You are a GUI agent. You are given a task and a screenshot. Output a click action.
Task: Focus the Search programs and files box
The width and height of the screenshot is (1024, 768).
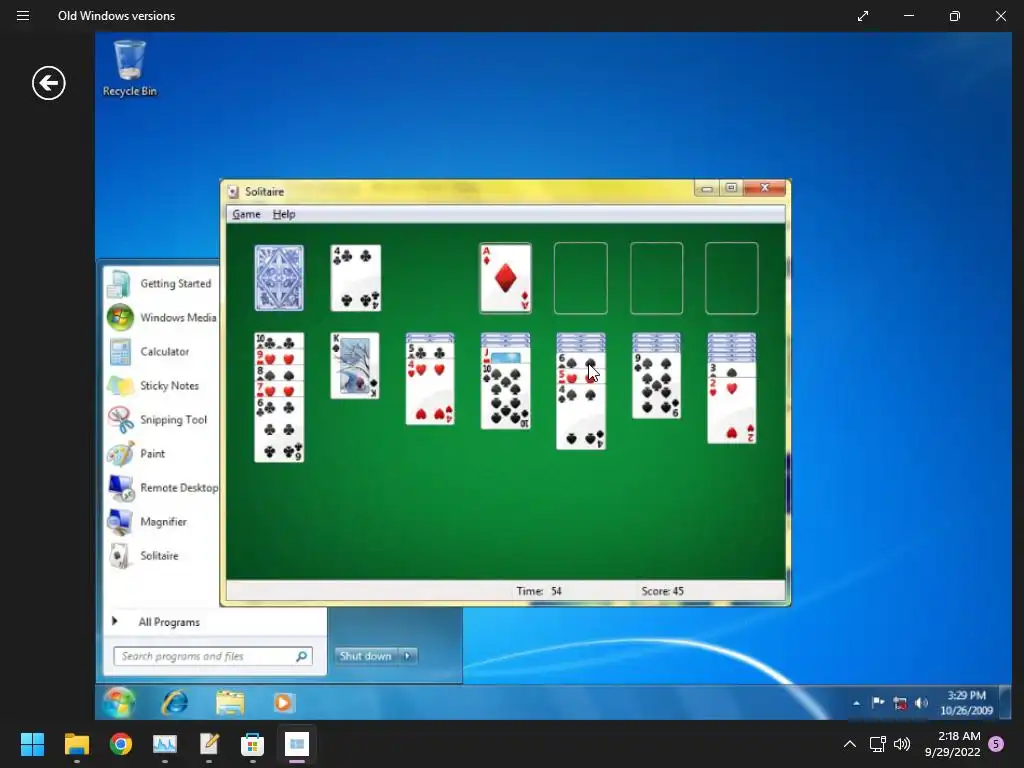click(x=213, y=656)
